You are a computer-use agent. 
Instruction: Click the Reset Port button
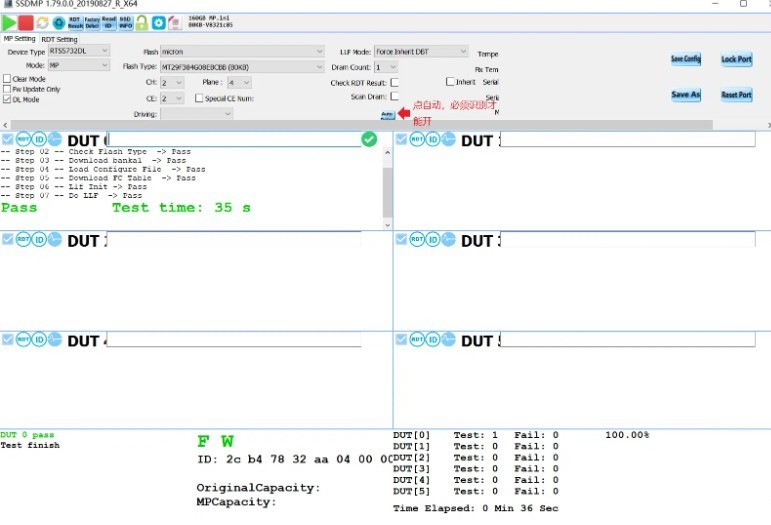[736, 94]
